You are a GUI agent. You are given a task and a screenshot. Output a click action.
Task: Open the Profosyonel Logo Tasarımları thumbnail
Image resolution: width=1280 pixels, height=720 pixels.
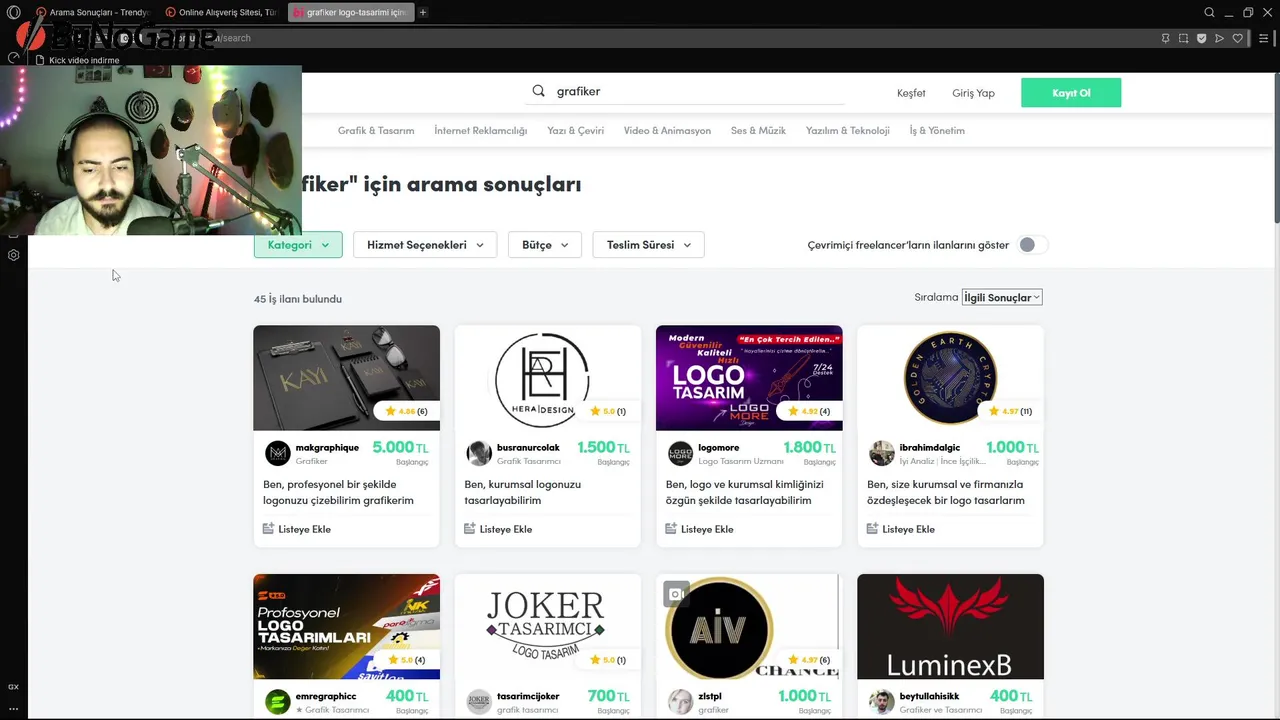point(346,627)
